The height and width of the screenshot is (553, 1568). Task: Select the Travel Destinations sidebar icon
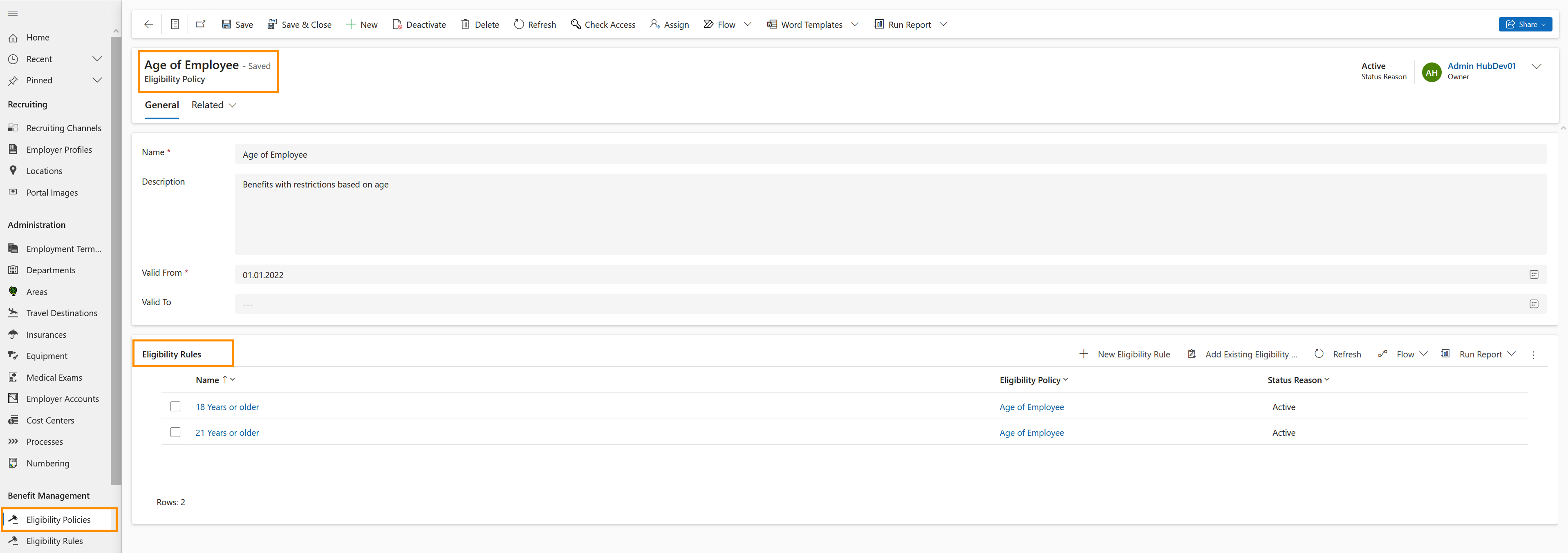(13, 313)
